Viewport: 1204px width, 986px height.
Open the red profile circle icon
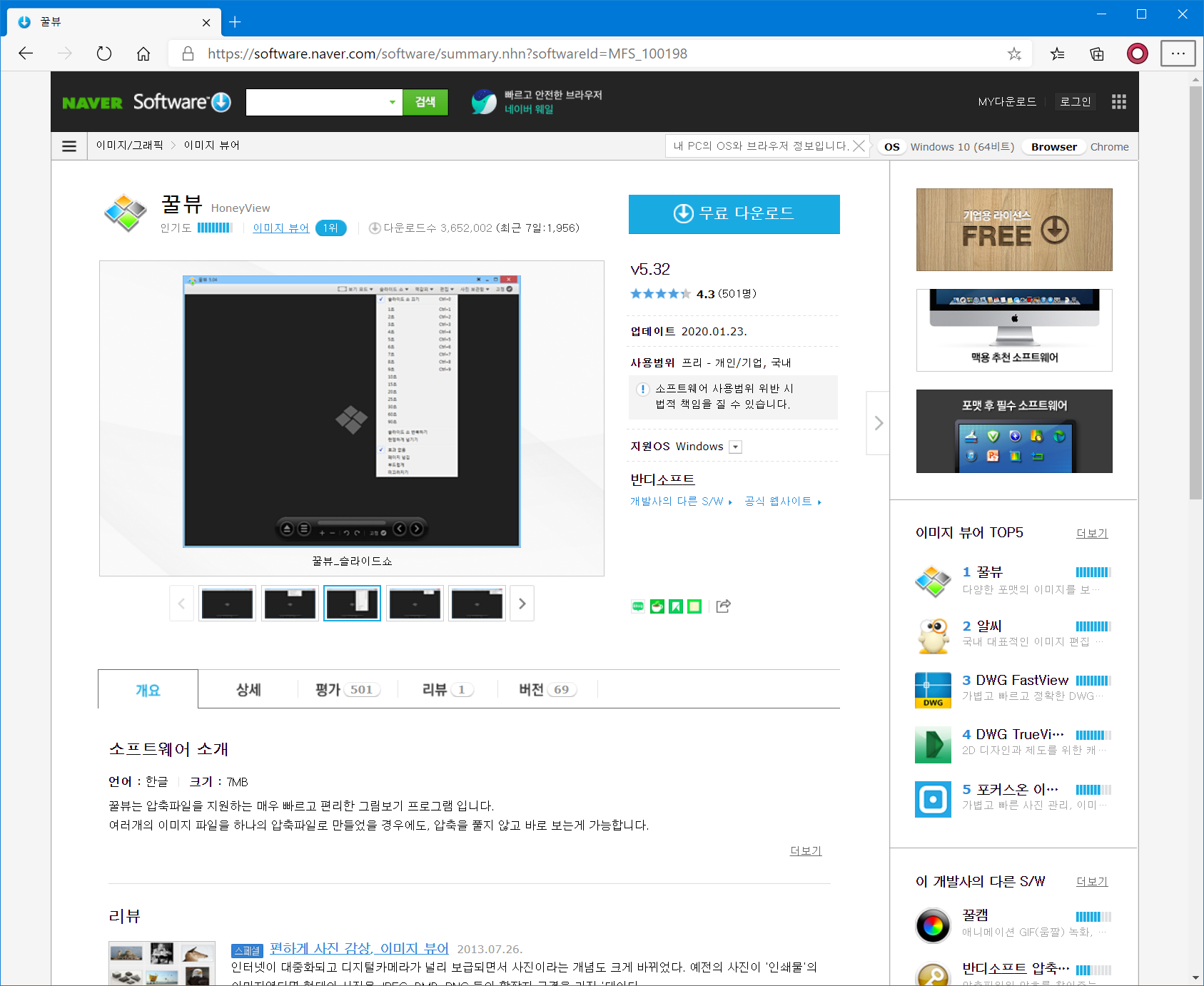[1138, 54]
